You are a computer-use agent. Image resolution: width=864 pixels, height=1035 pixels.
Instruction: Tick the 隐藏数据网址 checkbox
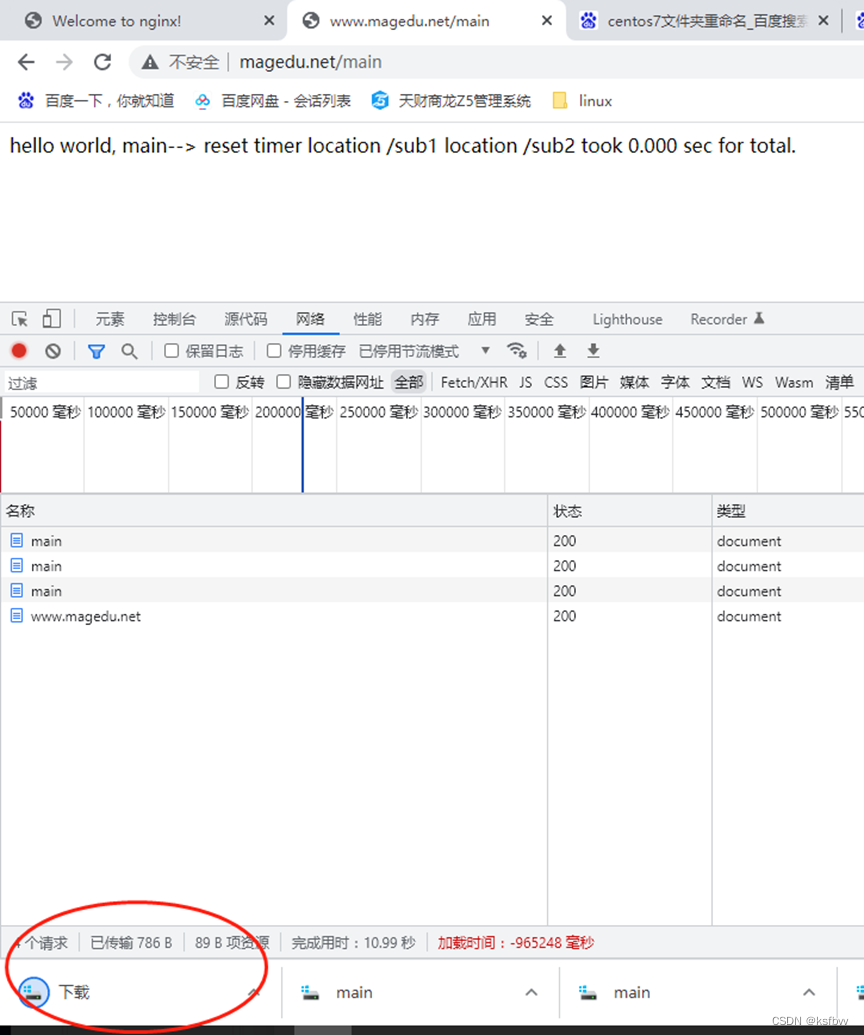(284, 382)
